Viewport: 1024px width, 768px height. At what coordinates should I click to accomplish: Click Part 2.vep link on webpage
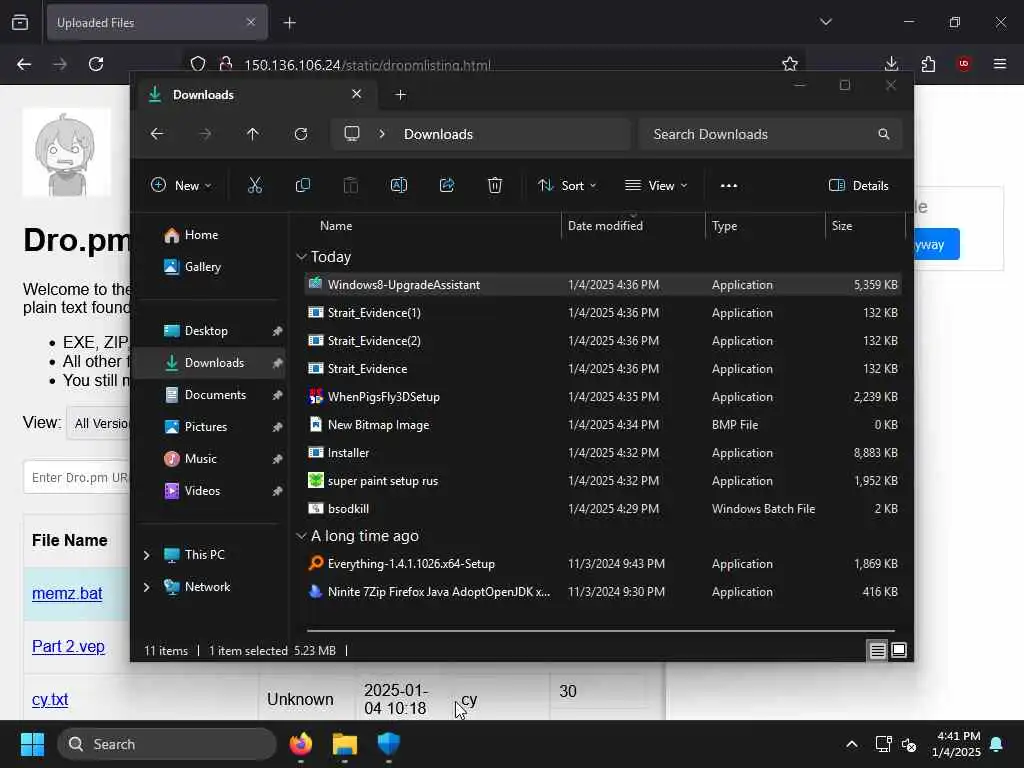coord(69,647)
